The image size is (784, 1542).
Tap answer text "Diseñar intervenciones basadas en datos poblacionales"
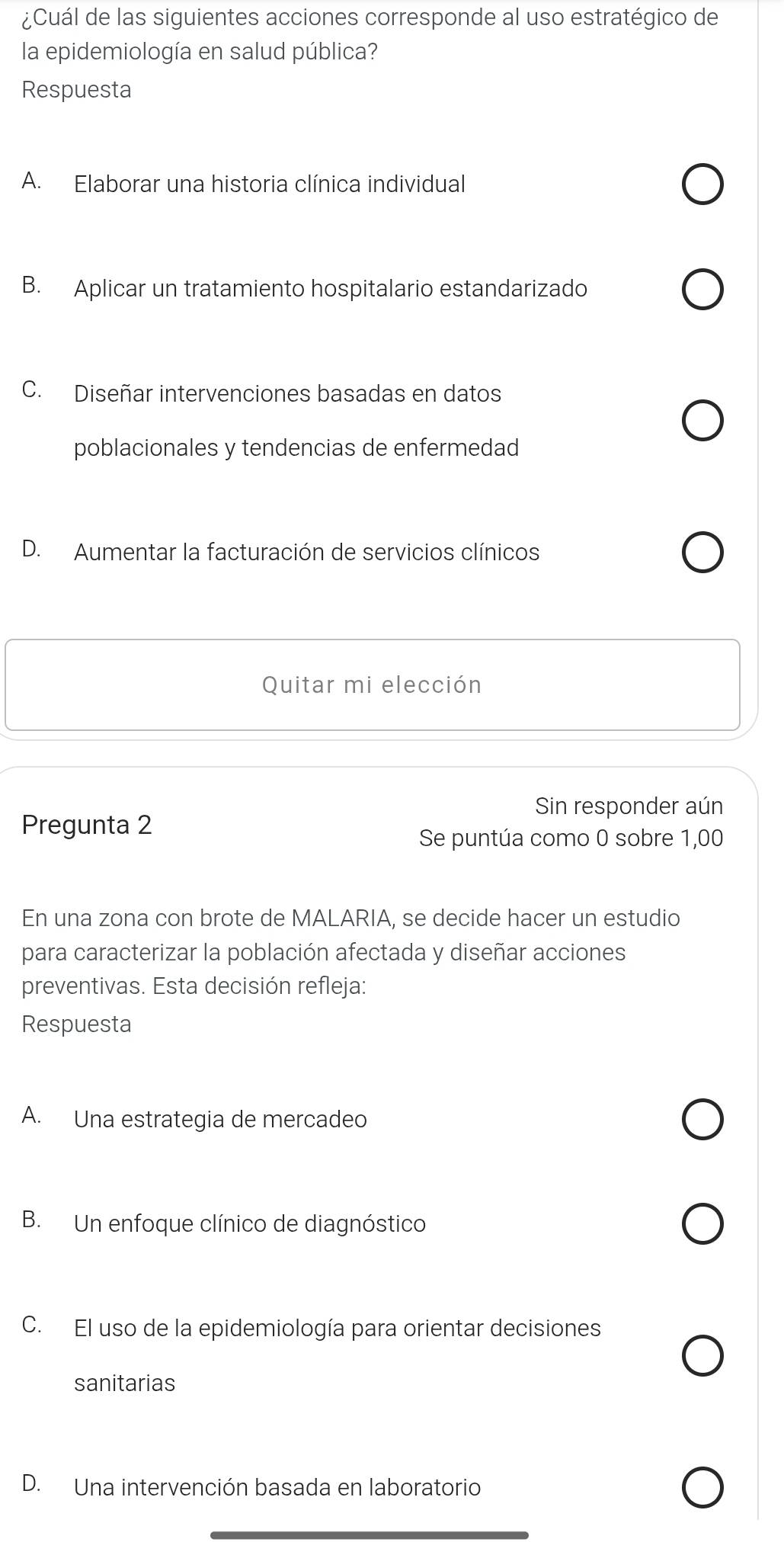click(x=296, y=420)
